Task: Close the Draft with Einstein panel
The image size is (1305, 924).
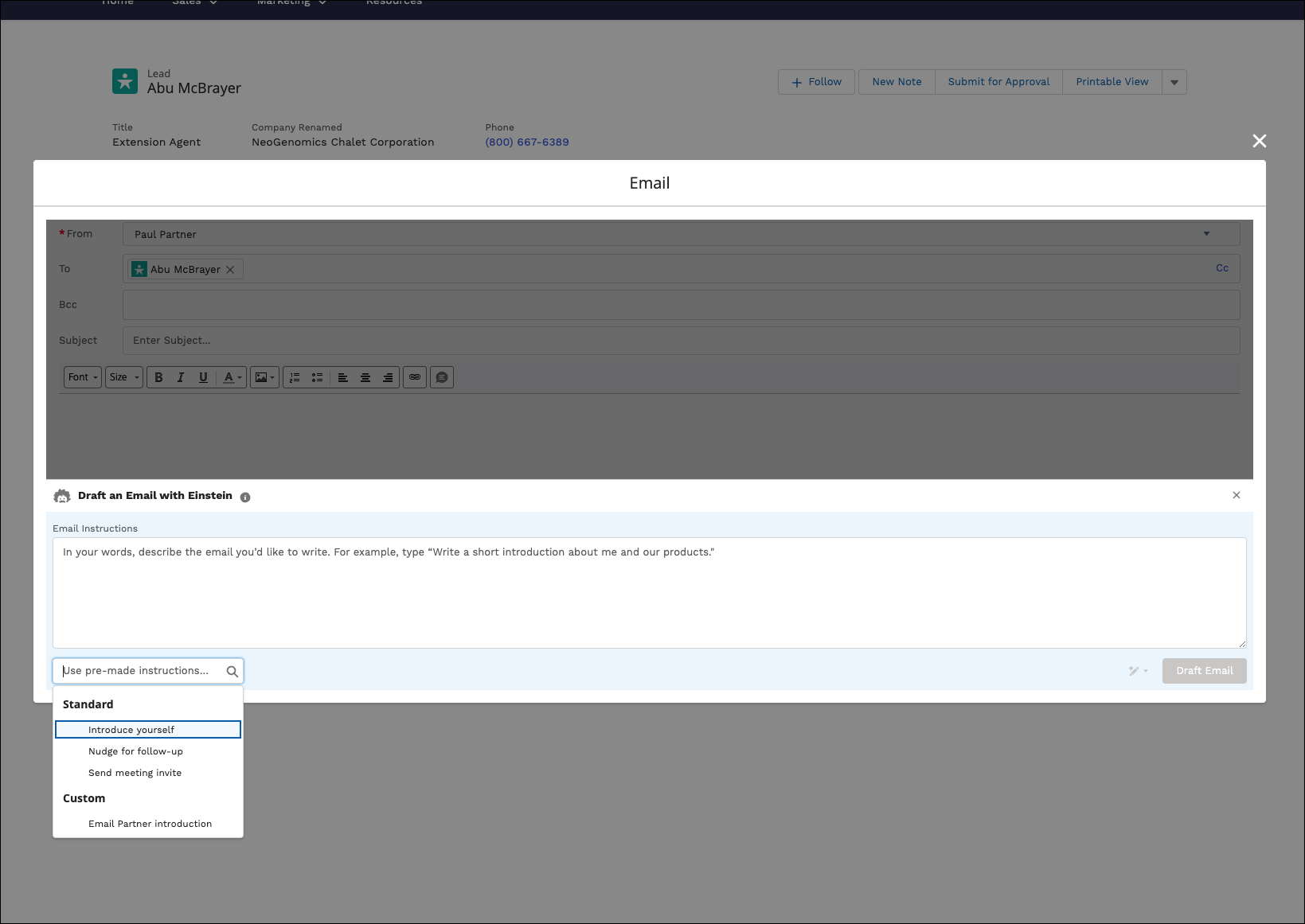Action: 1237,495
